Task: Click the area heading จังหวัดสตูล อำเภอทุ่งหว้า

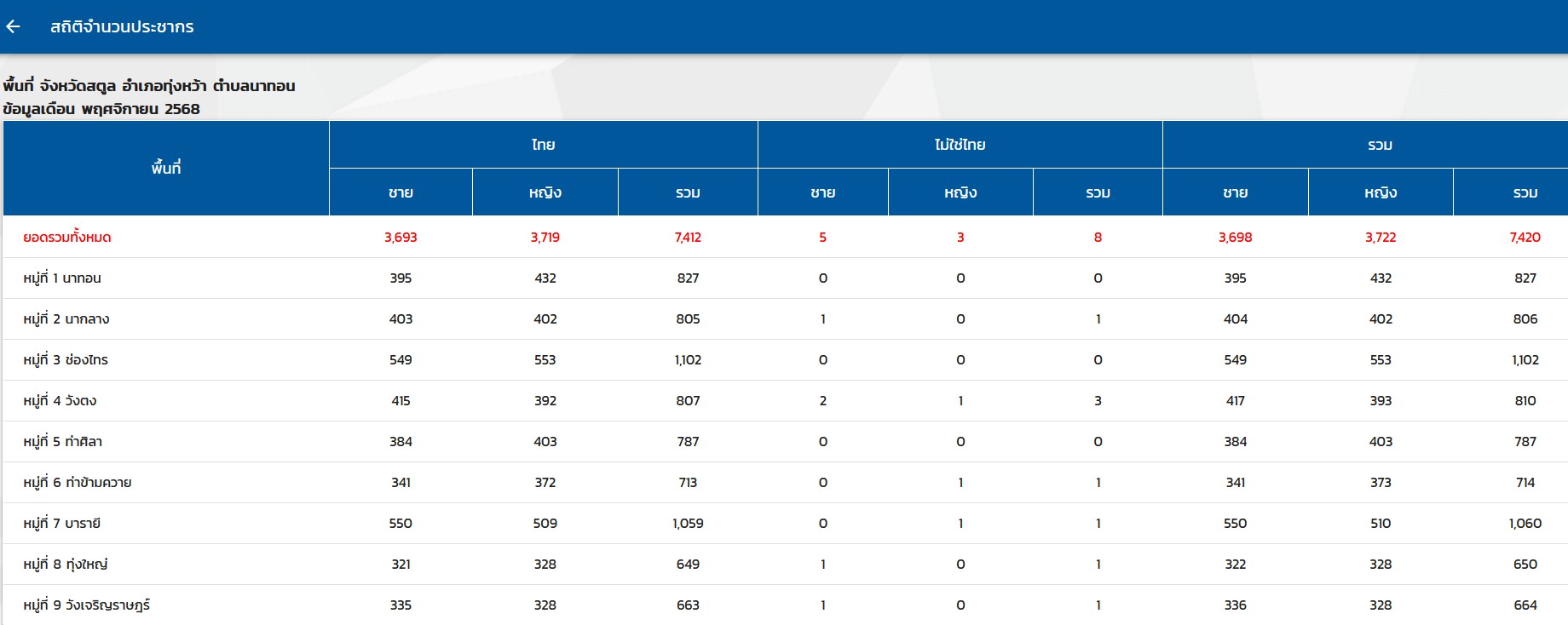Action: pyautogui.click(x=149, y=86)
